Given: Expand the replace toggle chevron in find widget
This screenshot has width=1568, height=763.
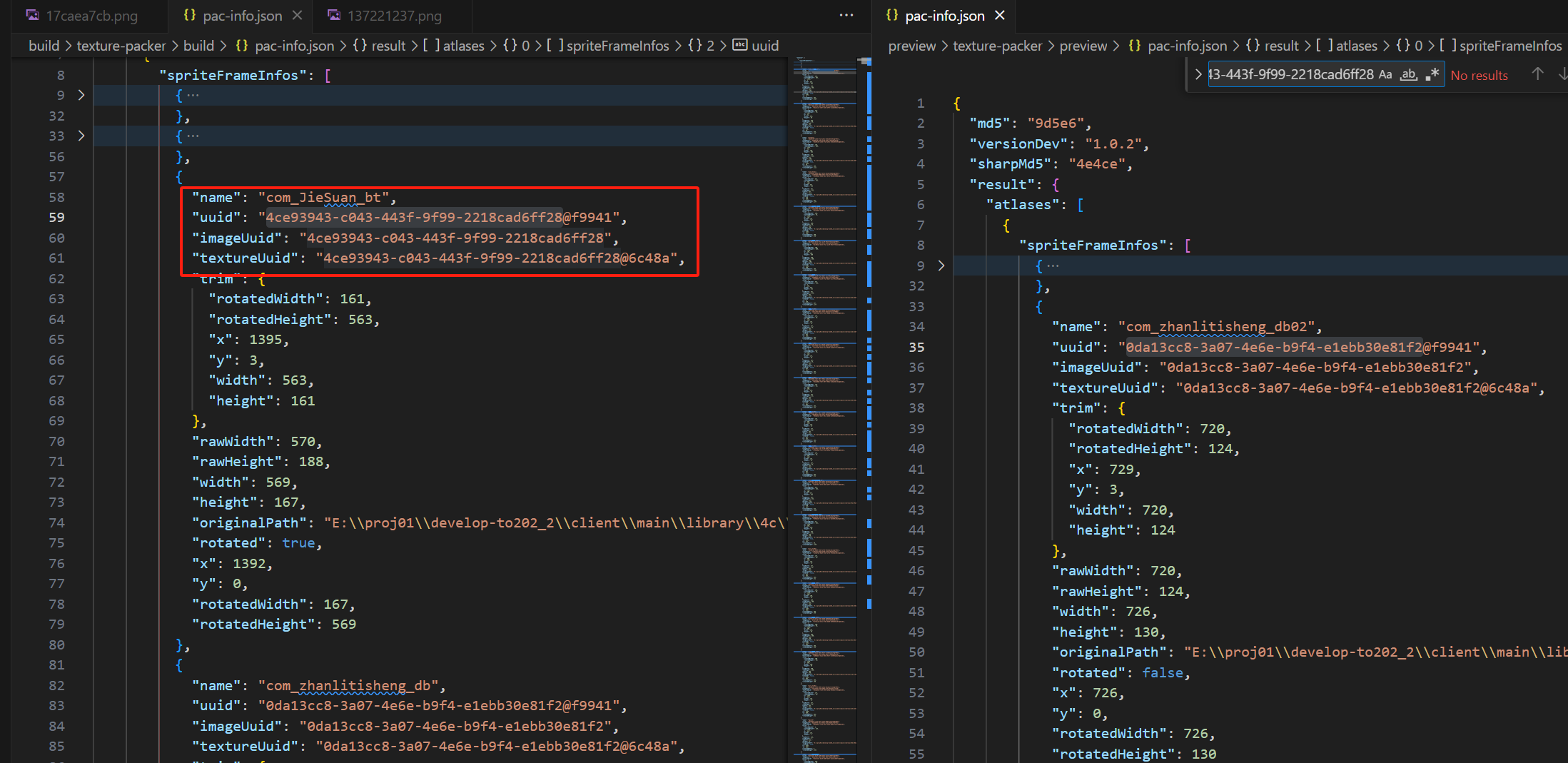Looking at the screenshot, I should (1198, 74).
